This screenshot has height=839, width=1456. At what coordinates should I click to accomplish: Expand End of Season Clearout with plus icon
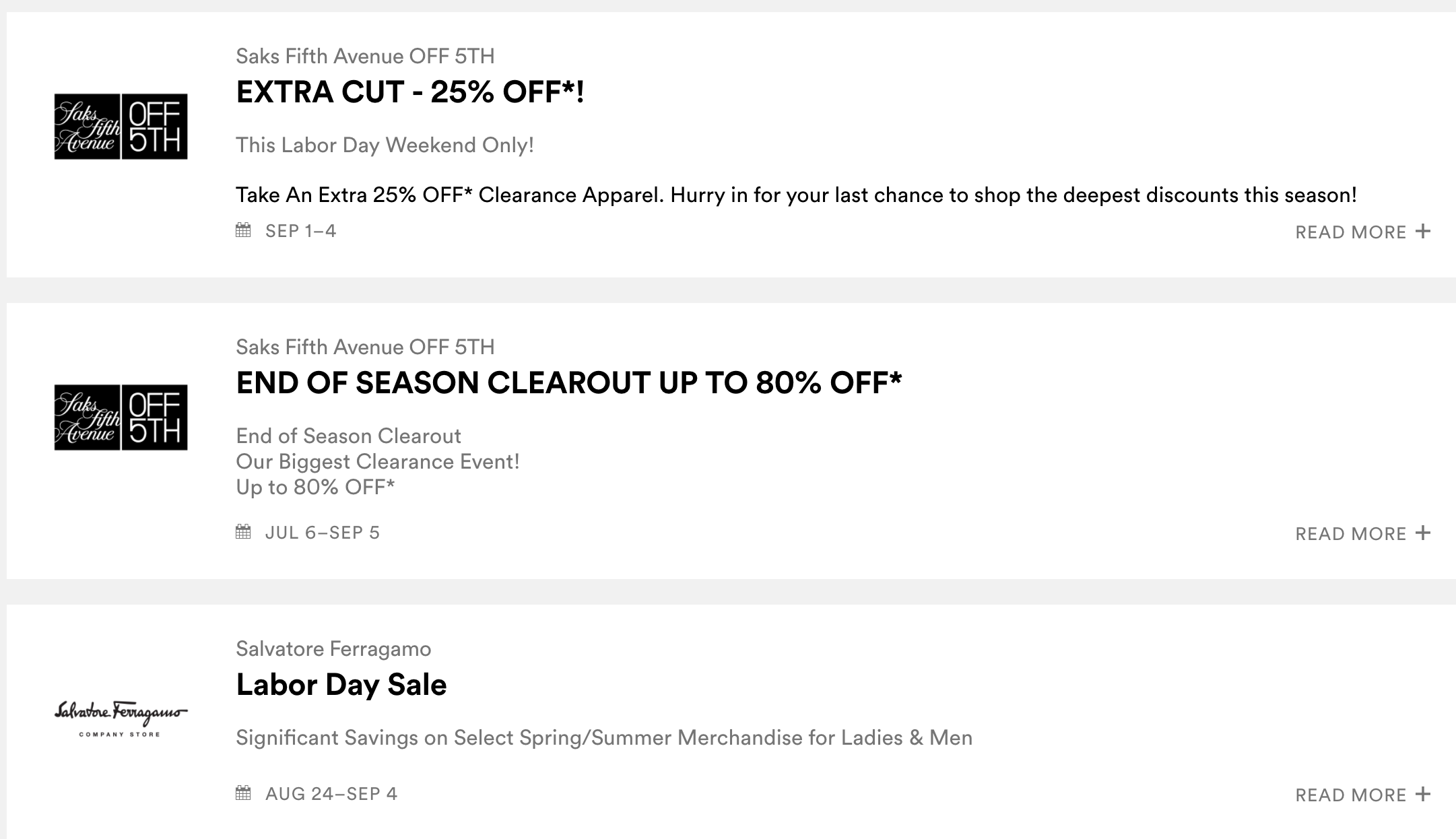pyautogui.click(x=1423, y=533)
